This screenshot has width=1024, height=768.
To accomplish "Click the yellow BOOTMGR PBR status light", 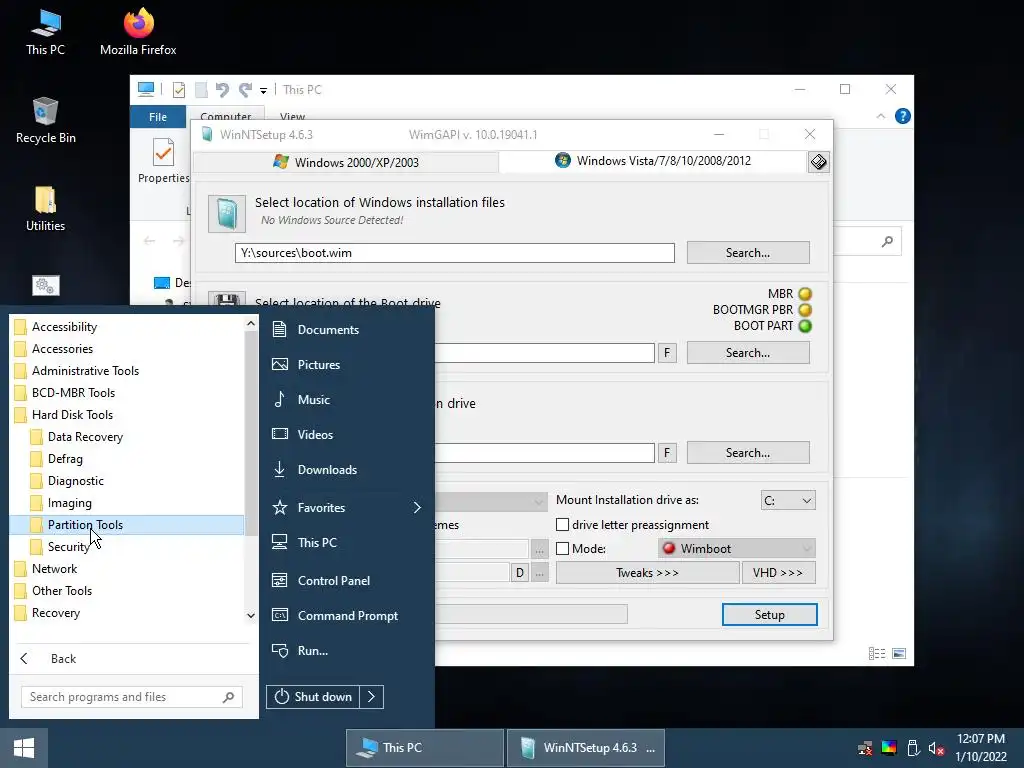I will (x=805, y=310).
